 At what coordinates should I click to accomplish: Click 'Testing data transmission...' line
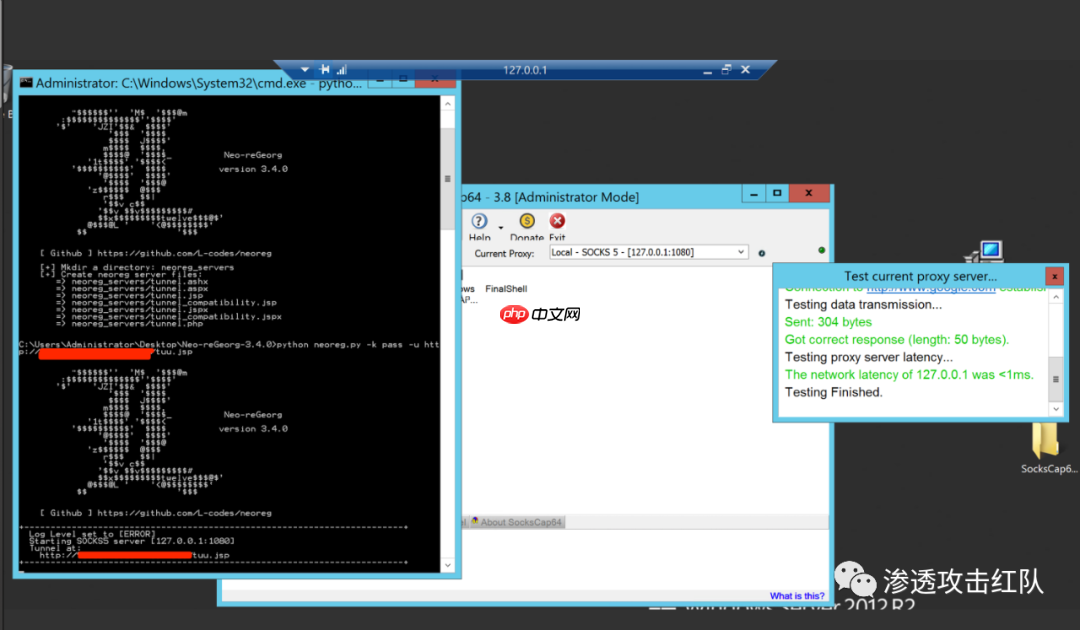[x=863, y=304]
